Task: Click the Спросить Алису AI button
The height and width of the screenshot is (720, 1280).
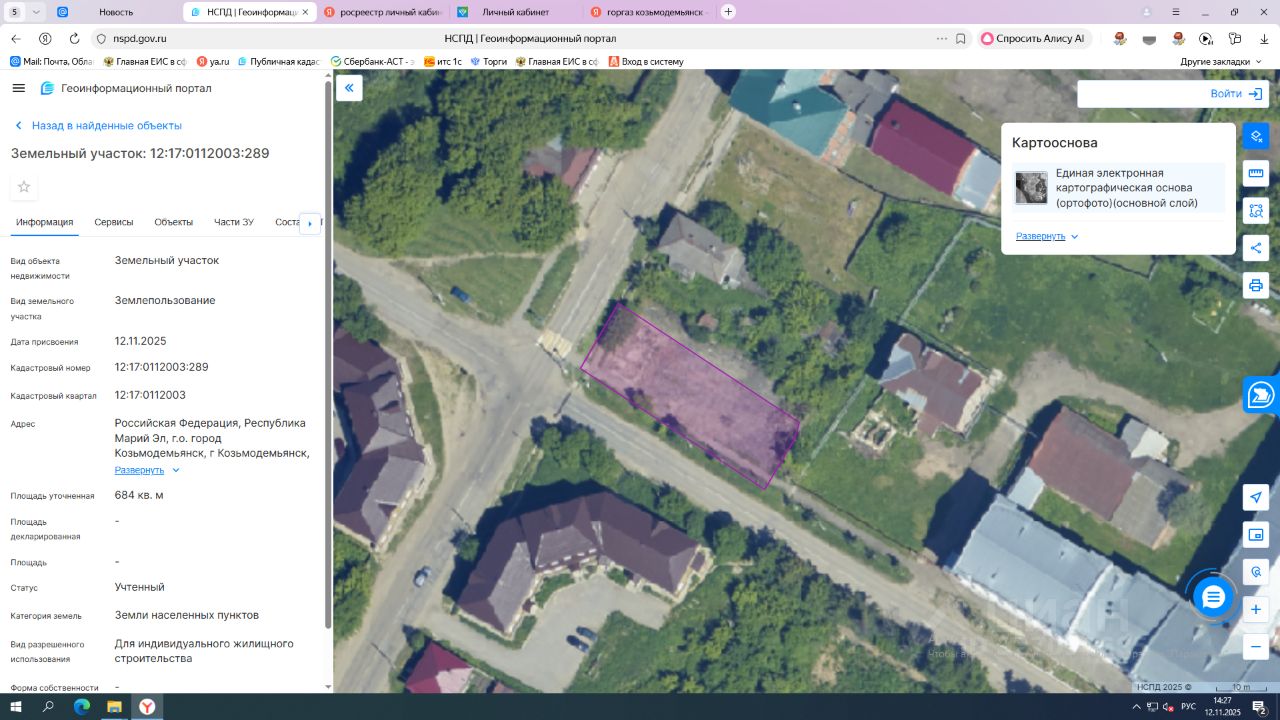Action: click(x=1033, y=38)
